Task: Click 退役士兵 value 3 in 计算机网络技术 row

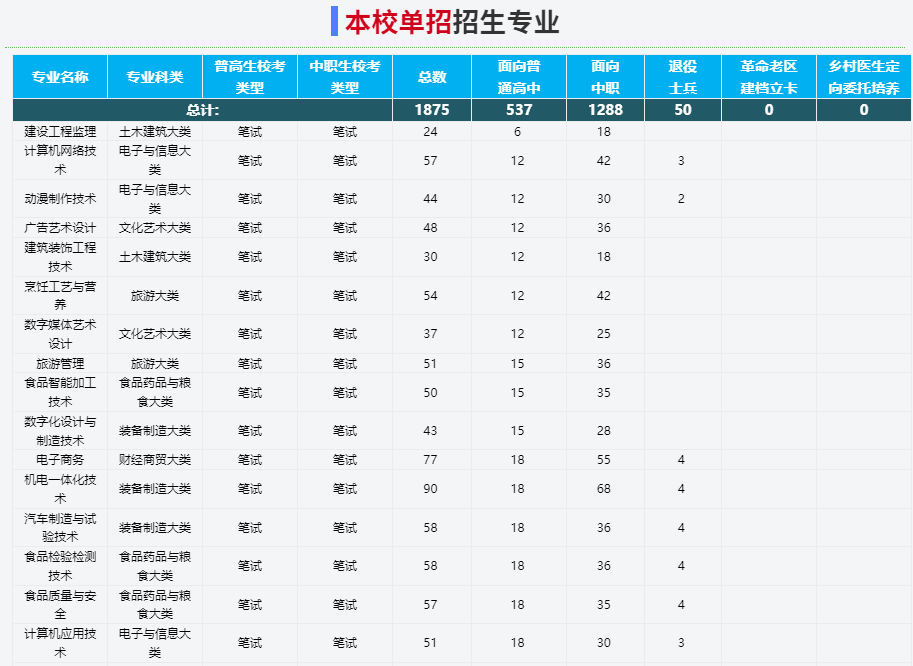Action: (x=681, y=160)
